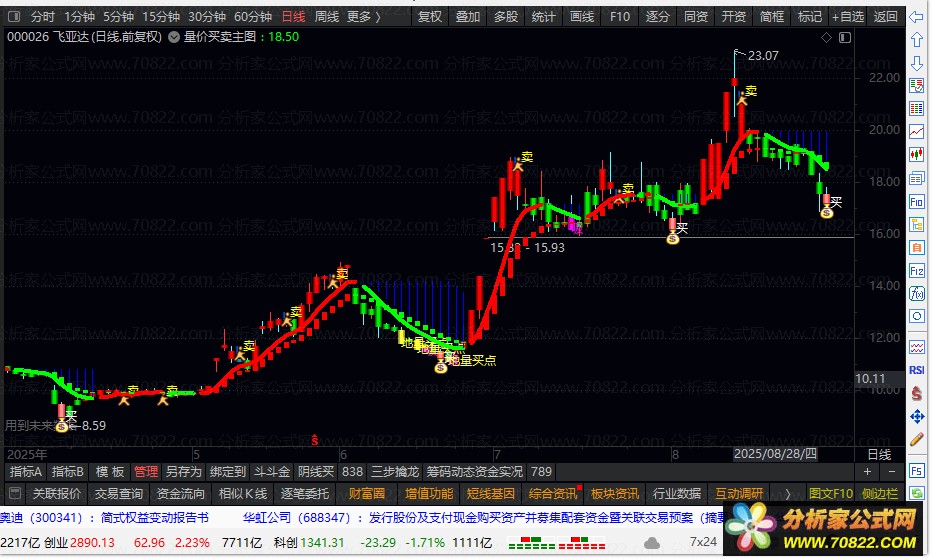
Task: Select the pencil drawing icon
Action: 916,440
